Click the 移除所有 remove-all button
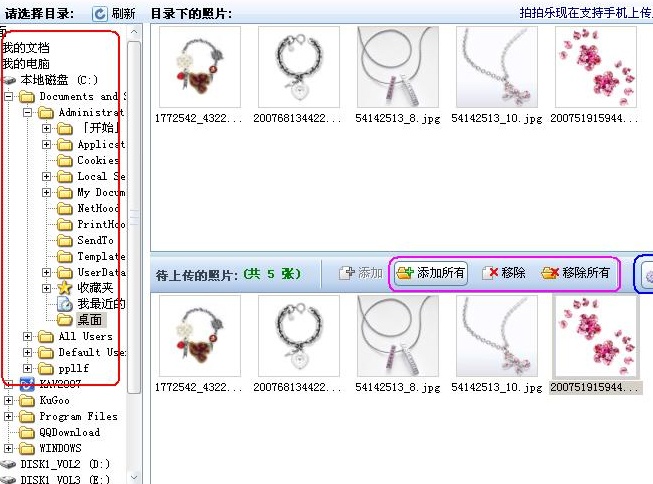653x484 pixels. point(575,273)
